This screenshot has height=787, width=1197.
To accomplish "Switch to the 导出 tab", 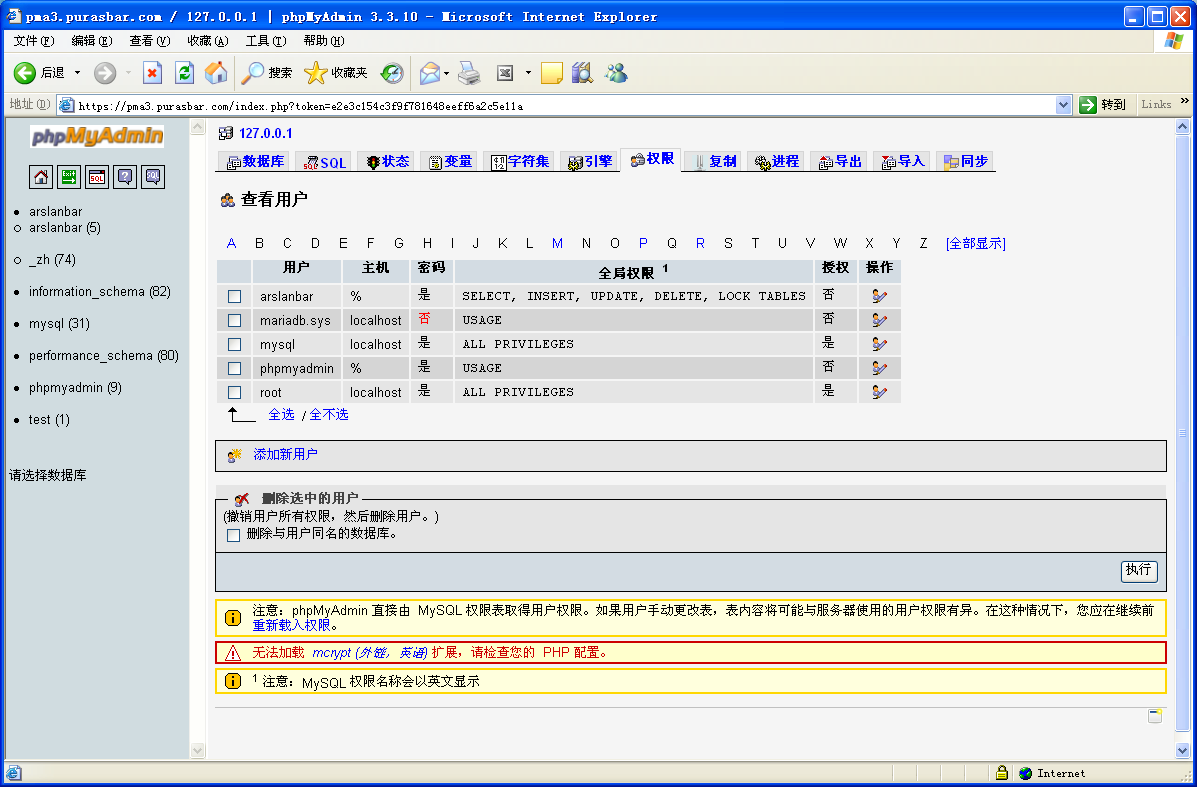I will pyautogui.click(x=840, y=161).
